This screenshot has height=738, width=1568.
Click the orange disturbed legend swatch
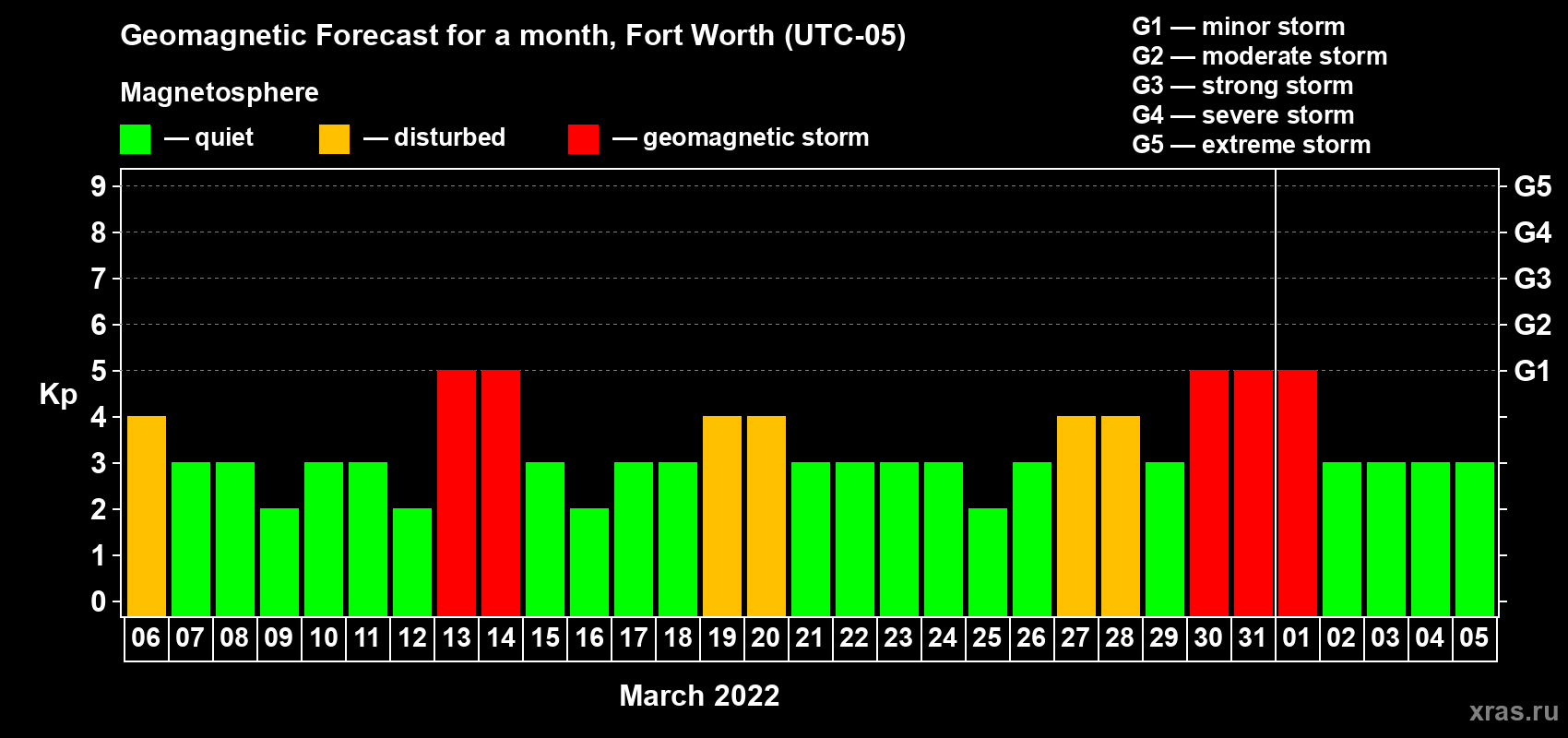coord(335,139)
